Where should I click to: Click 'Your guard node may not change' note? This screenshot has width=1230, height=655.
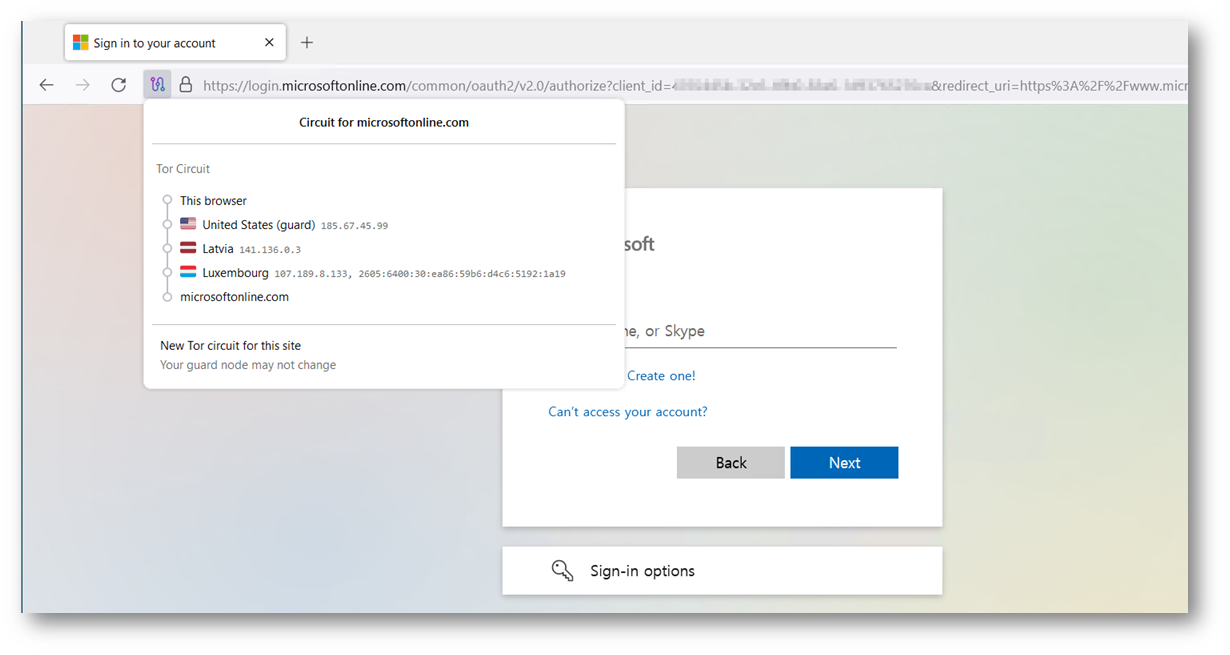[x=248, y=365]
